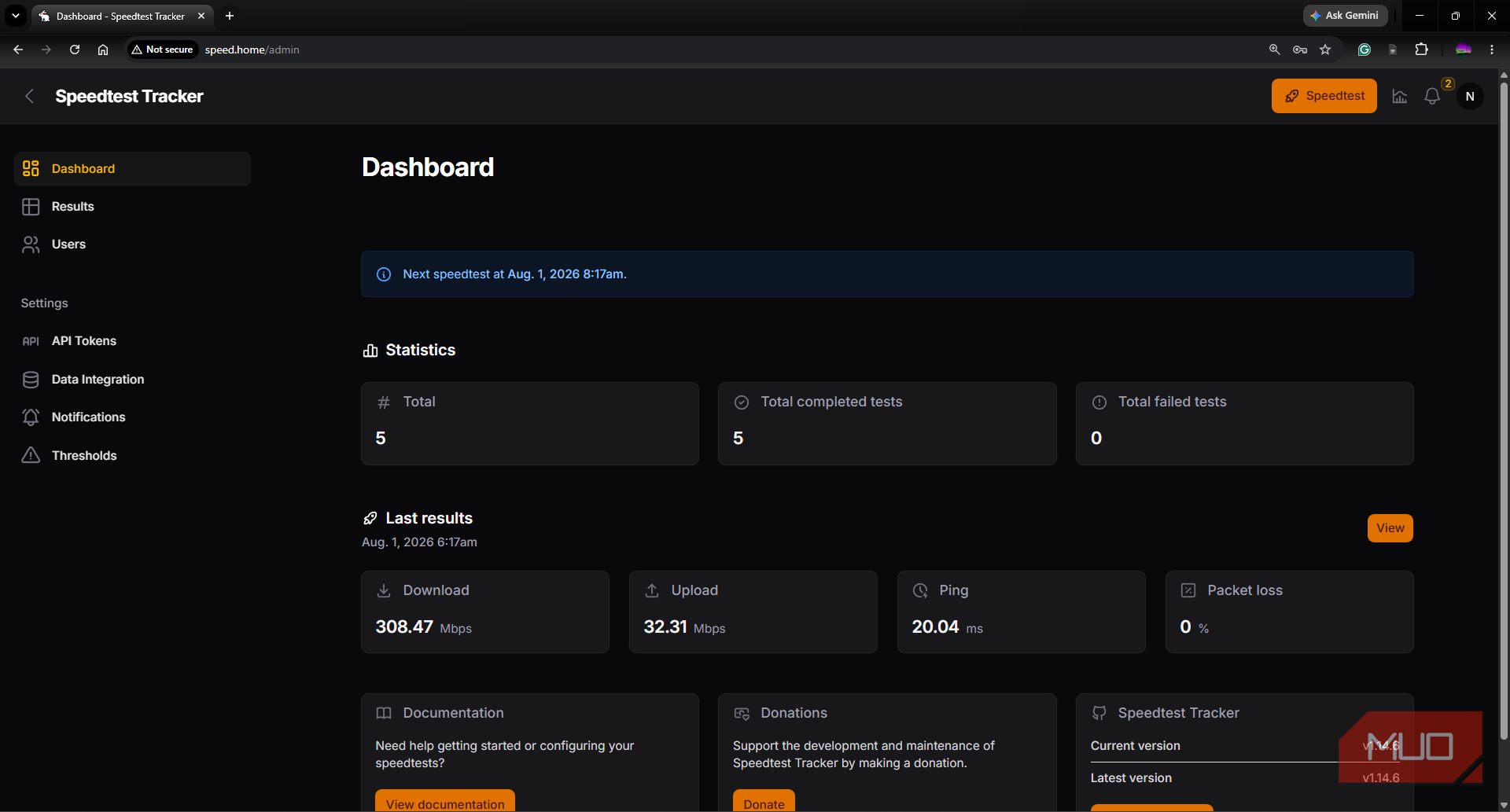Open the public dashboard chart icon
This screenshot has height=812, width=1510.
pos(1400,96)
